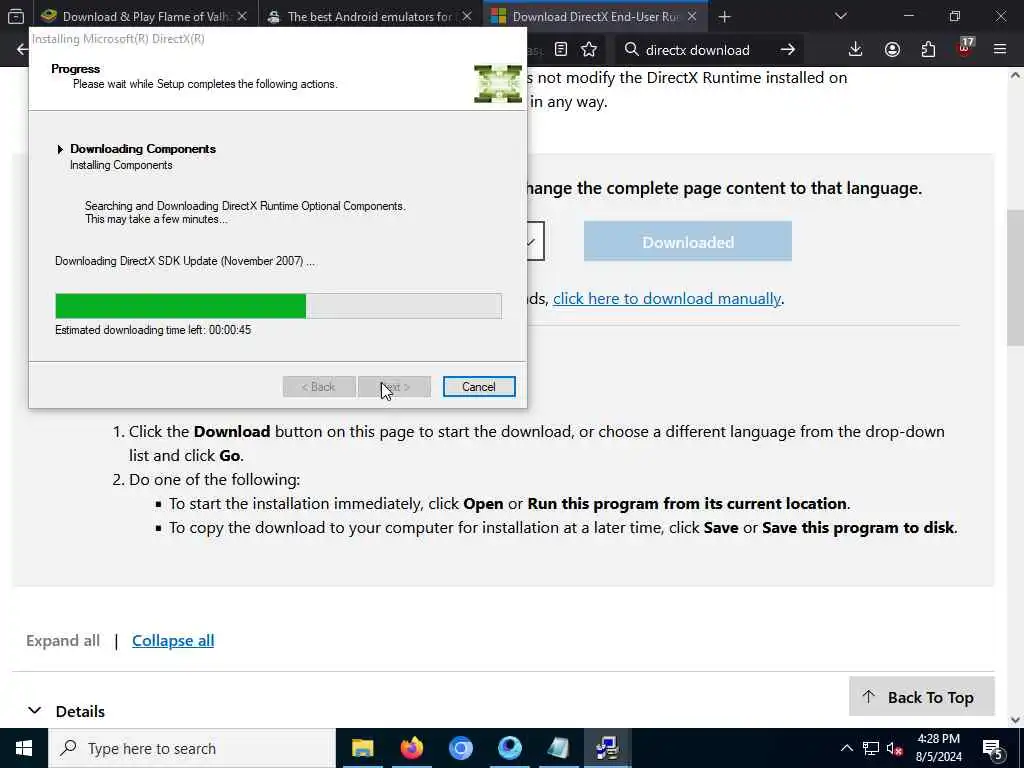The height and width of the screenshot is (768, 1024).
Task: Click the Type here to search box
Action: click(192, 748)
